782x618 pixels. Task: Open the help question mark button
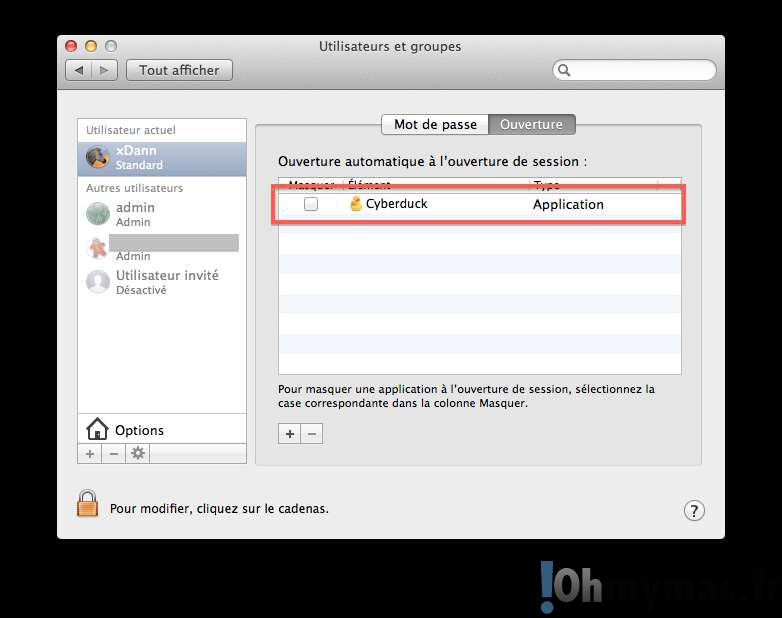(x=694, y=510)
